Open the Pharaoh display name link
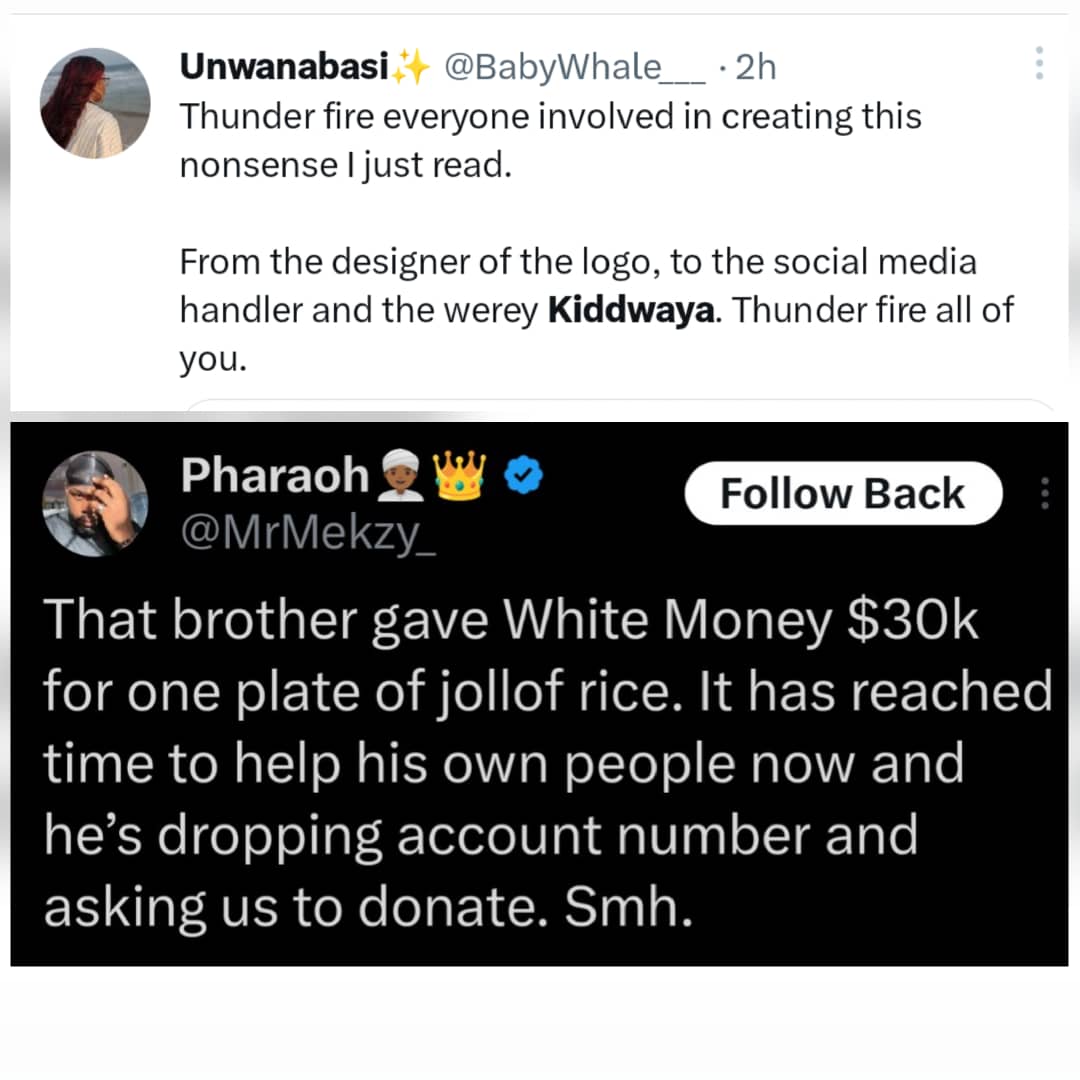 point(275,476)
